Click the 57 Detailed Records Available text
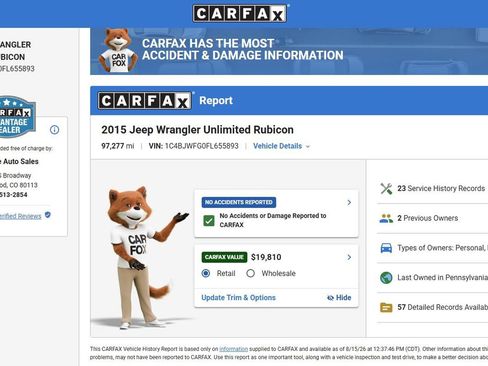Image resolution: width=488 pixels, height=366 pixels. click(x=442, y=307)
